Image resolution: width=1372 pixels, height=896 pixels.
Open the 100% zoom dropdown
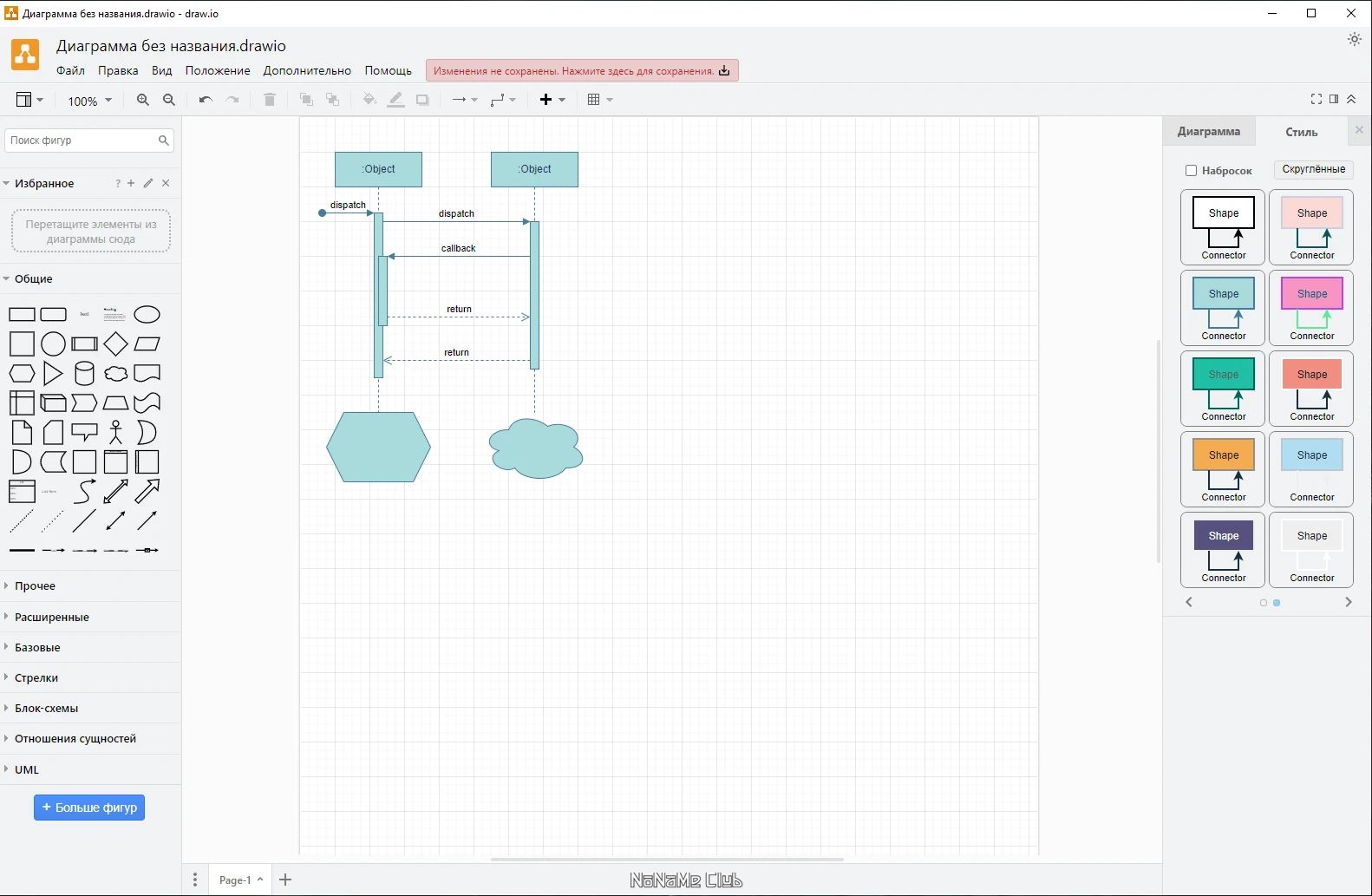tap(90, 101)
